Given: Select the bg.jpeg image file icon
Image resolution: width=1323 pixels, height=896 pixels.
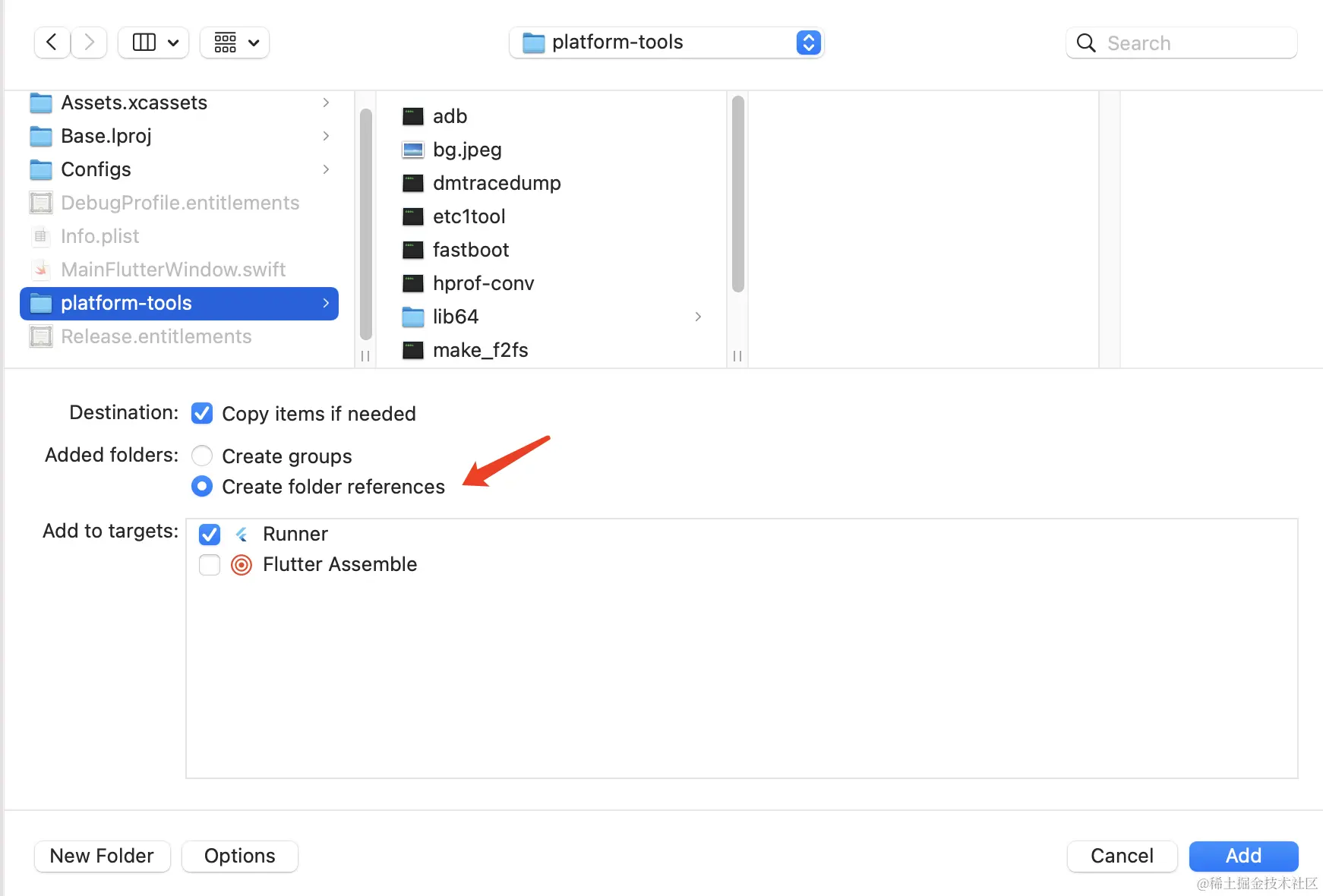Looking at the screenshot, I should [x=413, y=150].
